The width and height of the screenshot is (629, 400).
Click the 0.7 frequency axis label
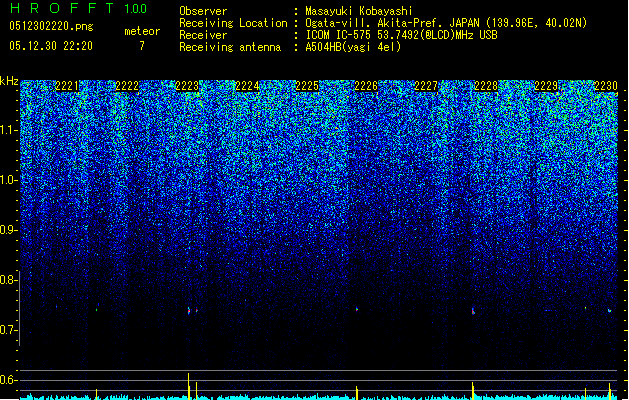click(8, 330)
